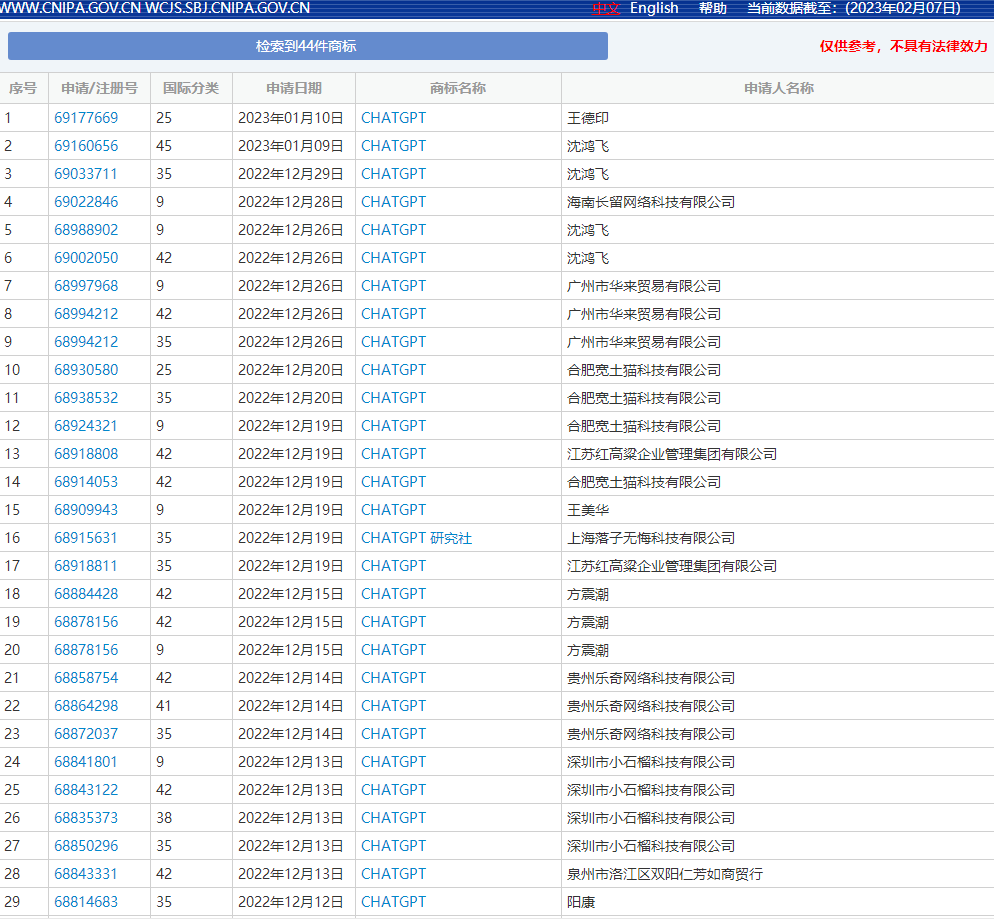The height and width of the screenshot is (922, 994).
Task: Select the date 2023年01月09日
Action: [290, 146]
